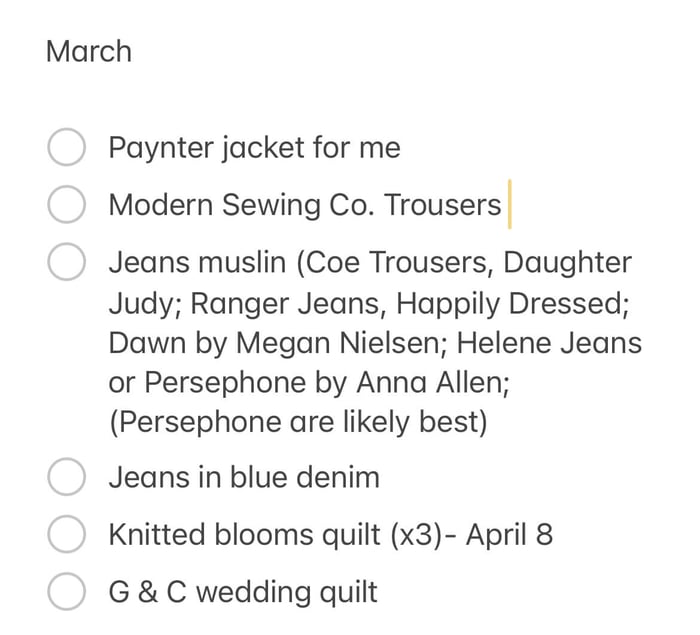Tick the Modern Sewing Co. Trousers circle
The image size is (700, 635).
[x=67, y=204]
